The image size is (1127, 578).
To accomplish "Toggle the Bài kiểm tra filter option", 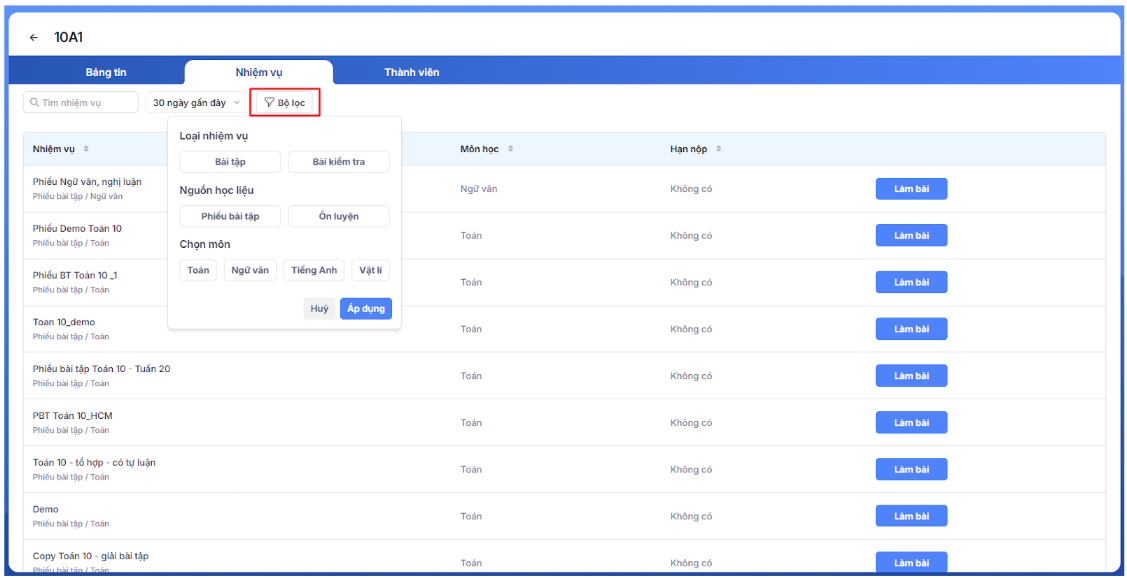I will (338, 162).
